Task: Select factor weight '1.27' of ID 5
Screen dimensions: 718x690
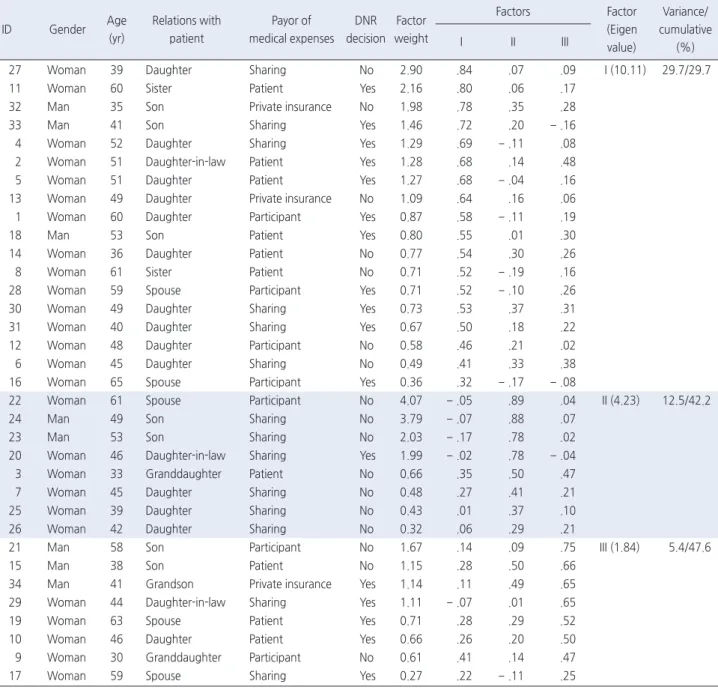Action: (411, 180)
